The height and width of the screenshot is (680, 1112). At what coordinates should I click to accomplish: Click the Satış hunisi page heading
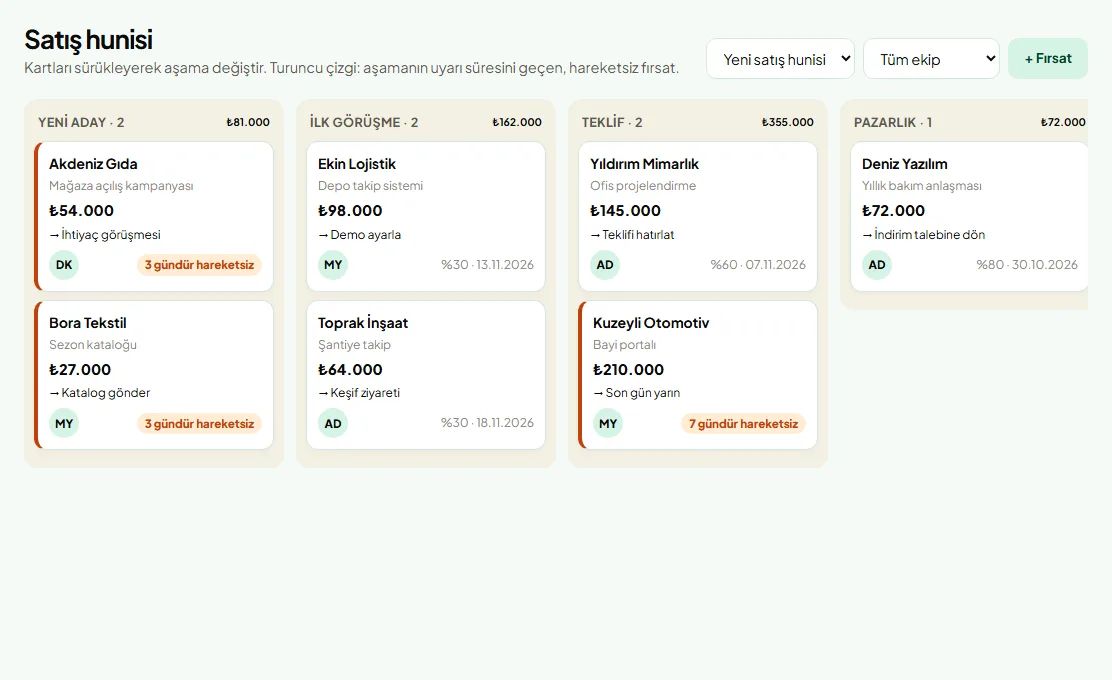click(x=88, y=40)
